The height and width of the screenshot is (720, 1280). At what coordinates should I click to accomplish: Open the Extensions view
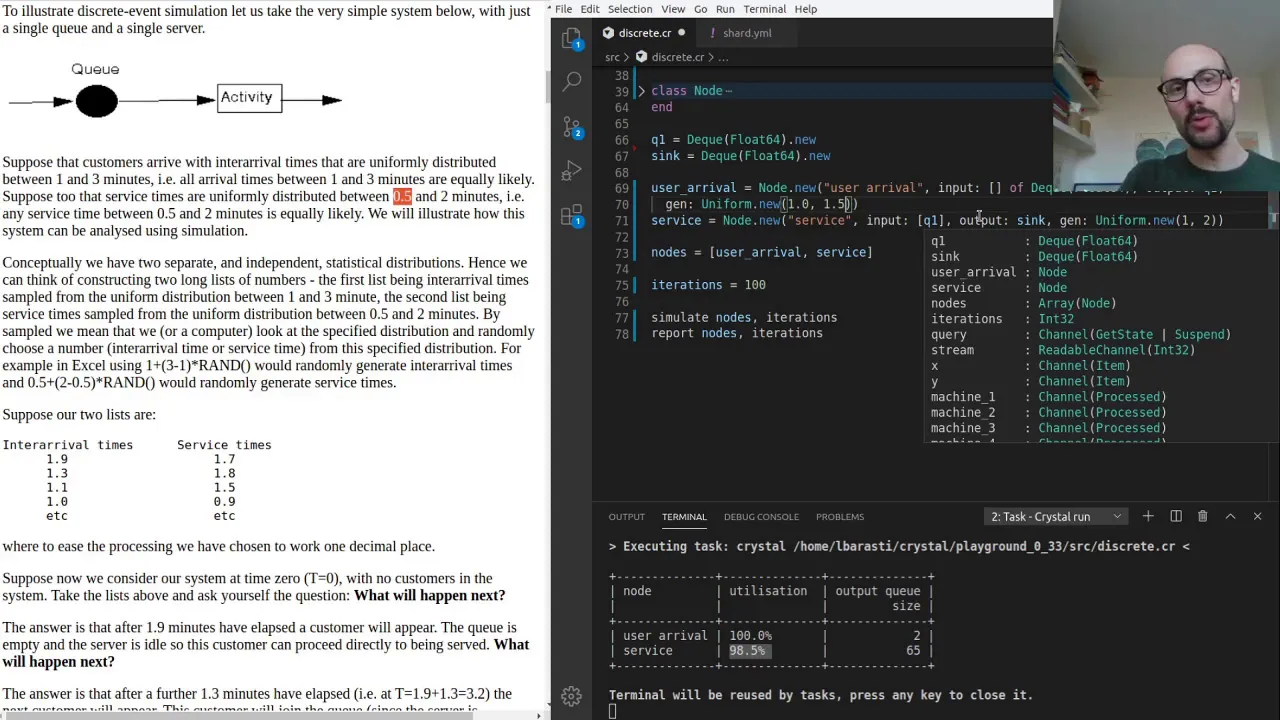(x=572, y=215)
